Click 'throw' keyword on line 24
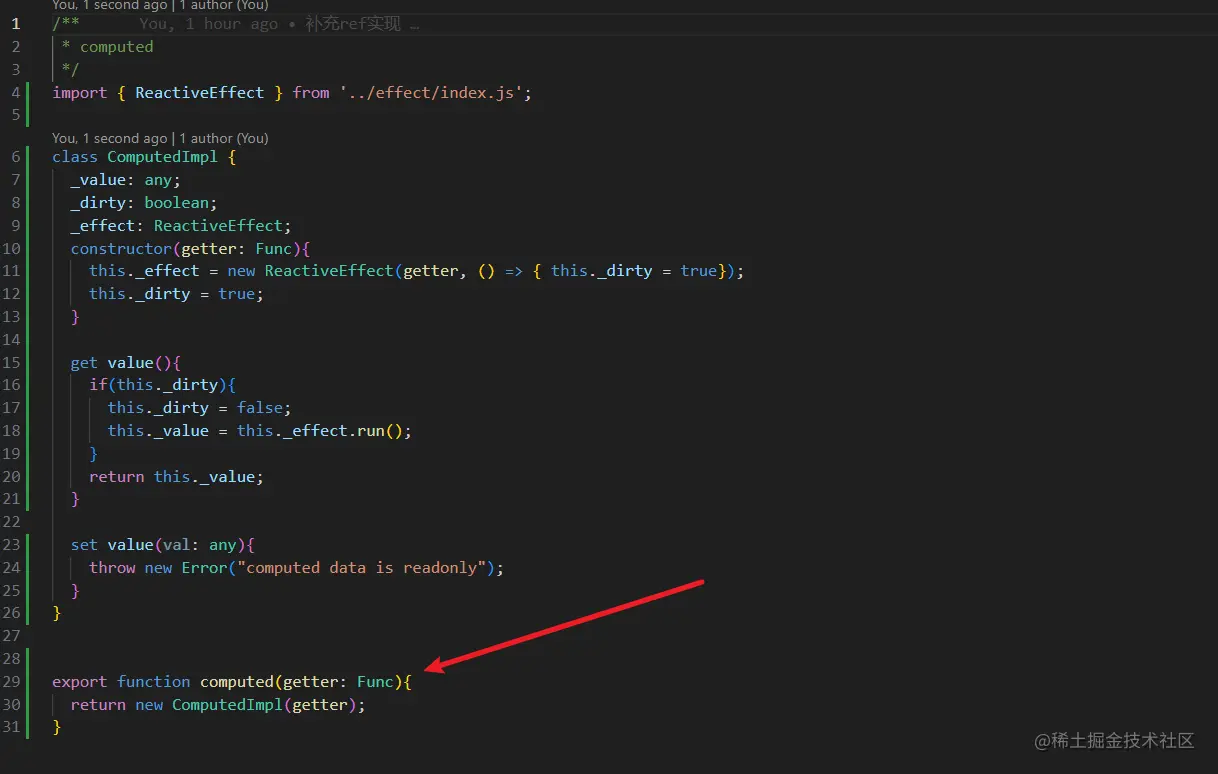The image size is (1218, 774). click(112, 568)
